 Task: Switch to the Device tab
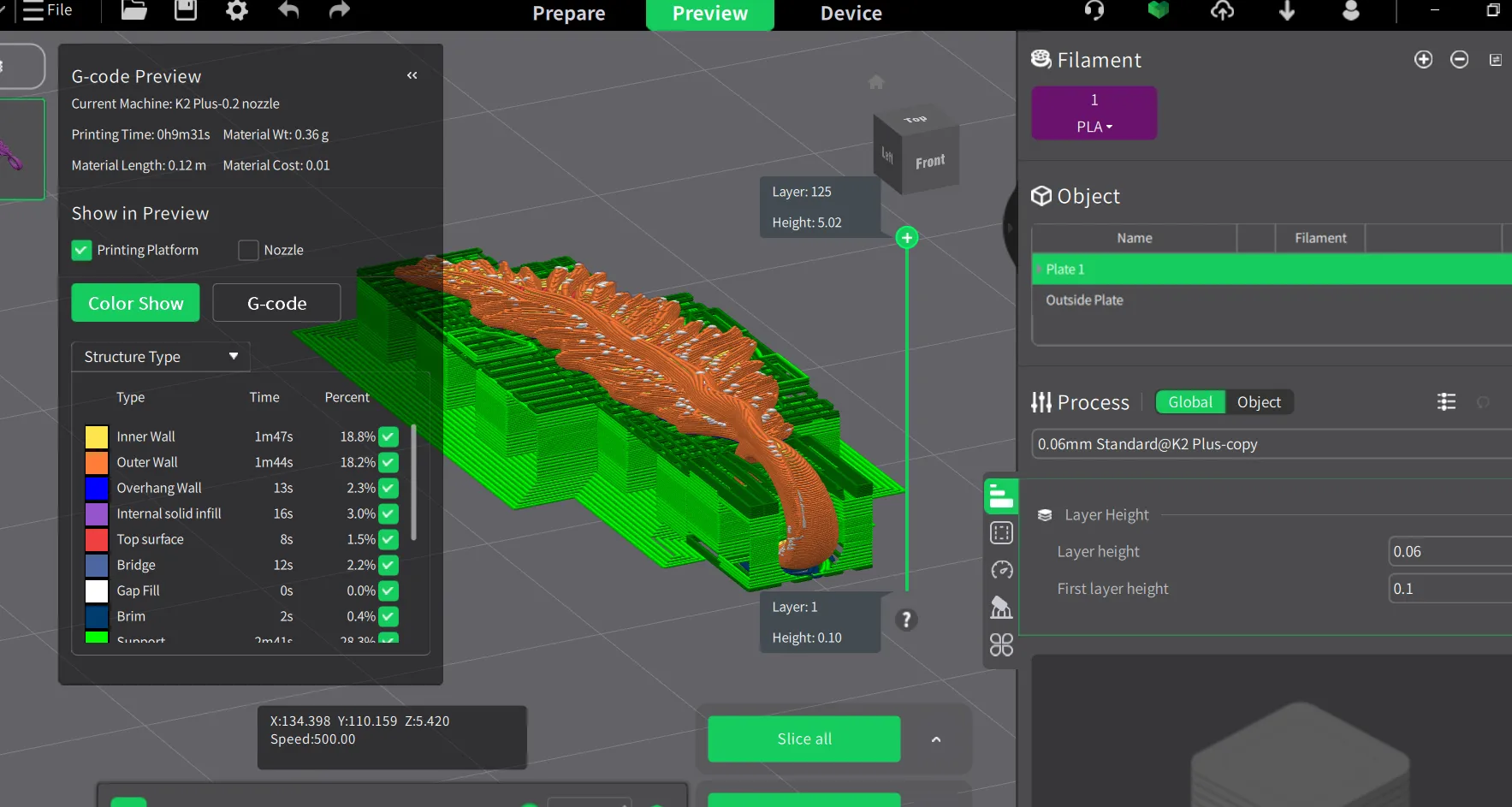click(x=851, y=14)
